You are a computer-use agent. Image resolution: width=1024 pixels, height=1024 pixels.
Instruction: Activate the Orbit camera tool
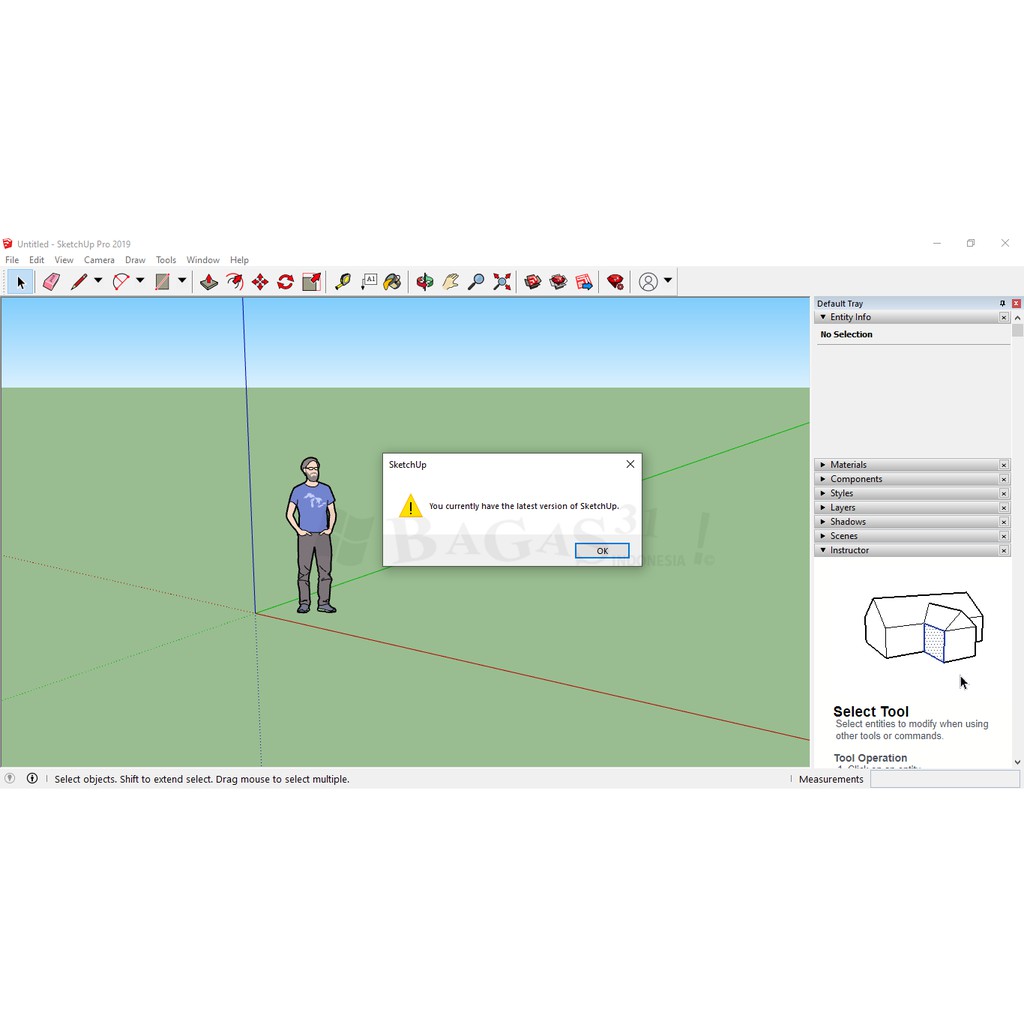click(x=425, y=282)
